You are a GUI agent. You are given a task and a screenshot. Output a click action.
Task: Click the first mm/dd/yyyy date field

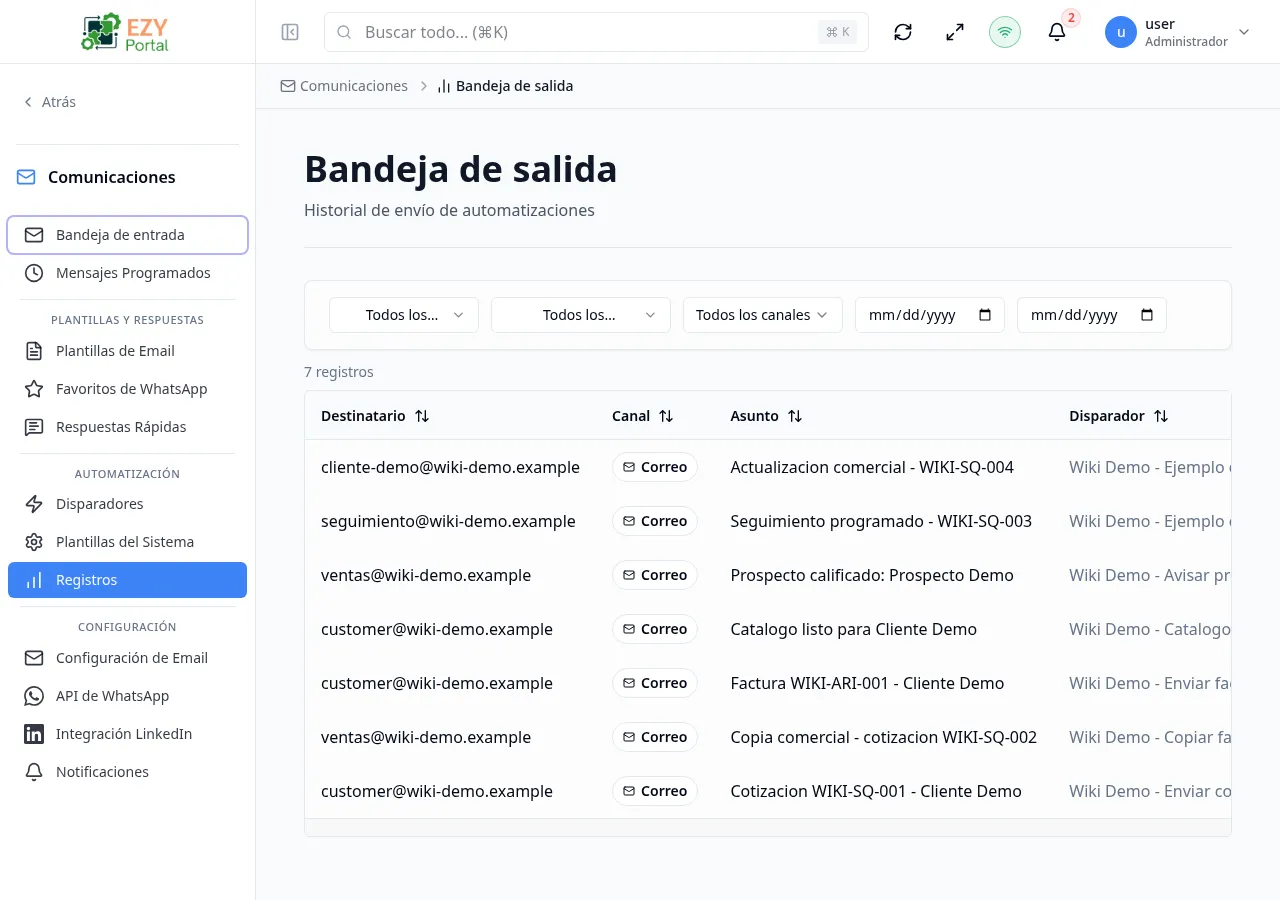930,315
